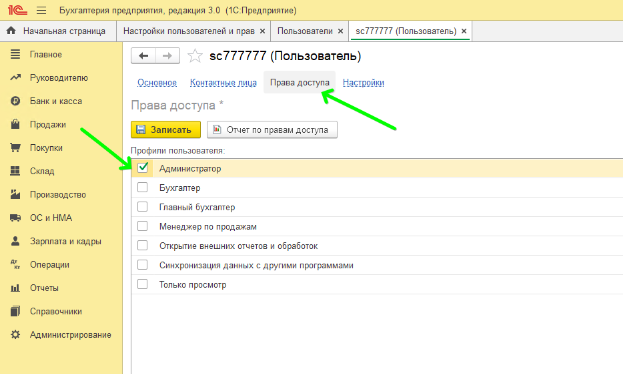Go forward with the right arrow button
624x375 pixels.
click(x=167, y=56)
